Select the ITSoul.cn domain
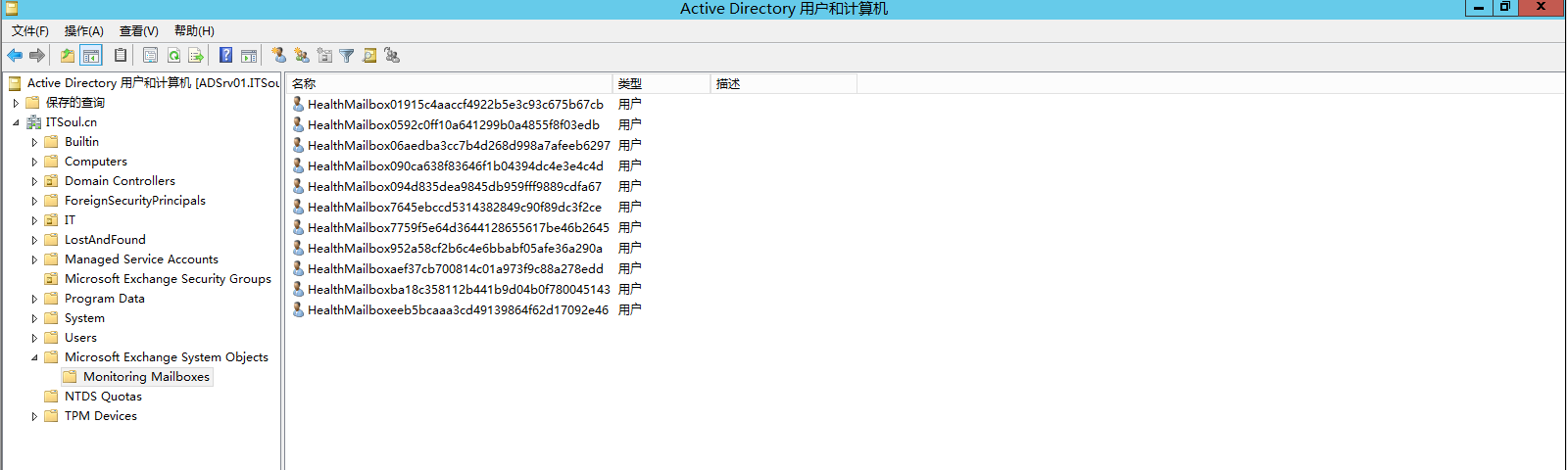This screenshot has height=470, width=1568. click(72, 122)
